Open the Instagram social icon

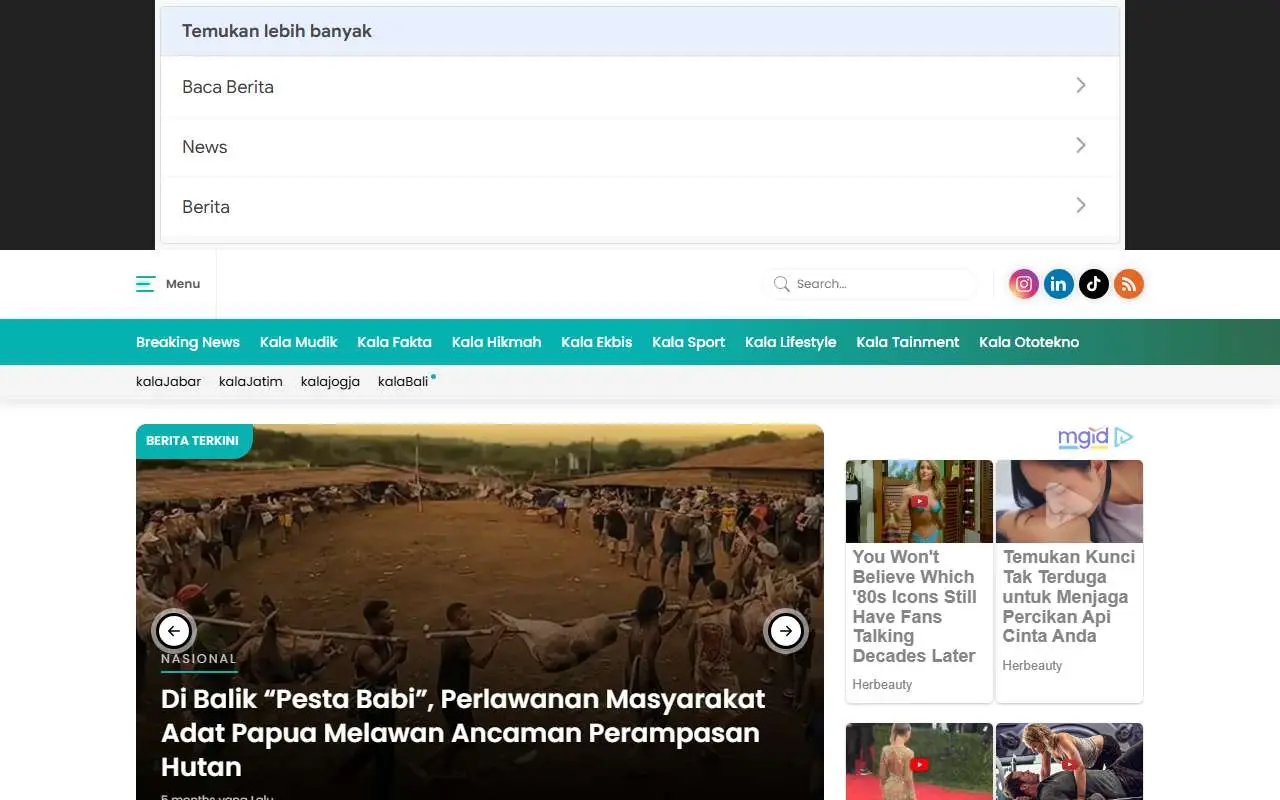tap(1024, 284)
